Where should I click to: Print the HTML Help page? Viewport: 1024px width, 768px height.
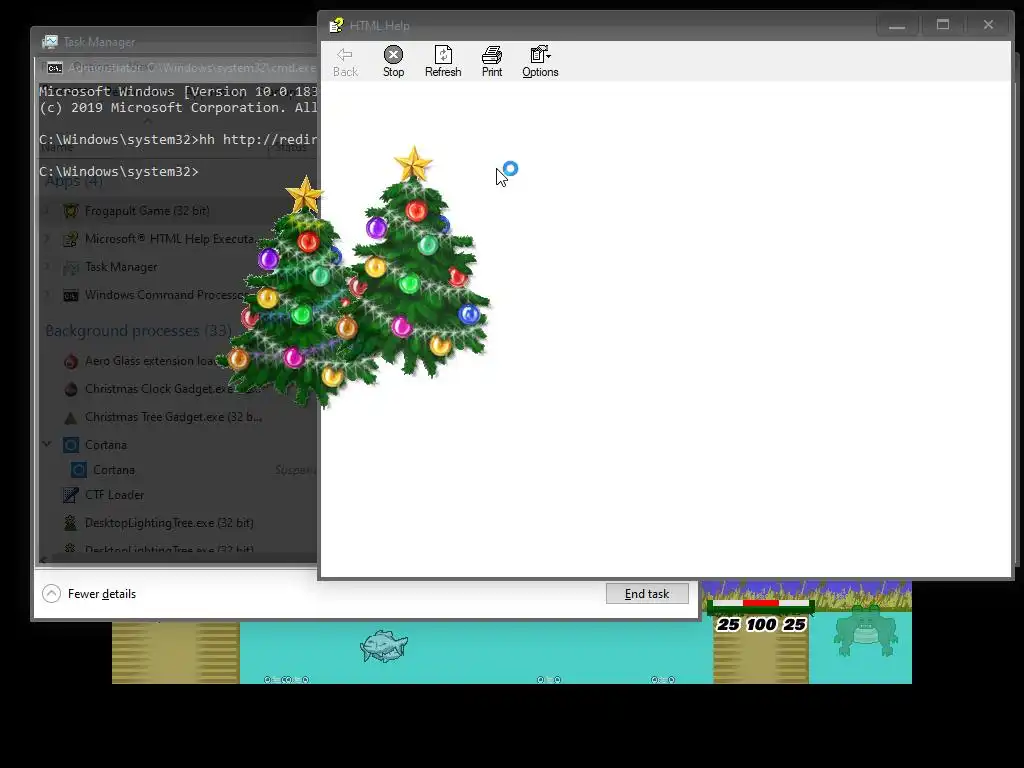(x=492, y=62)
